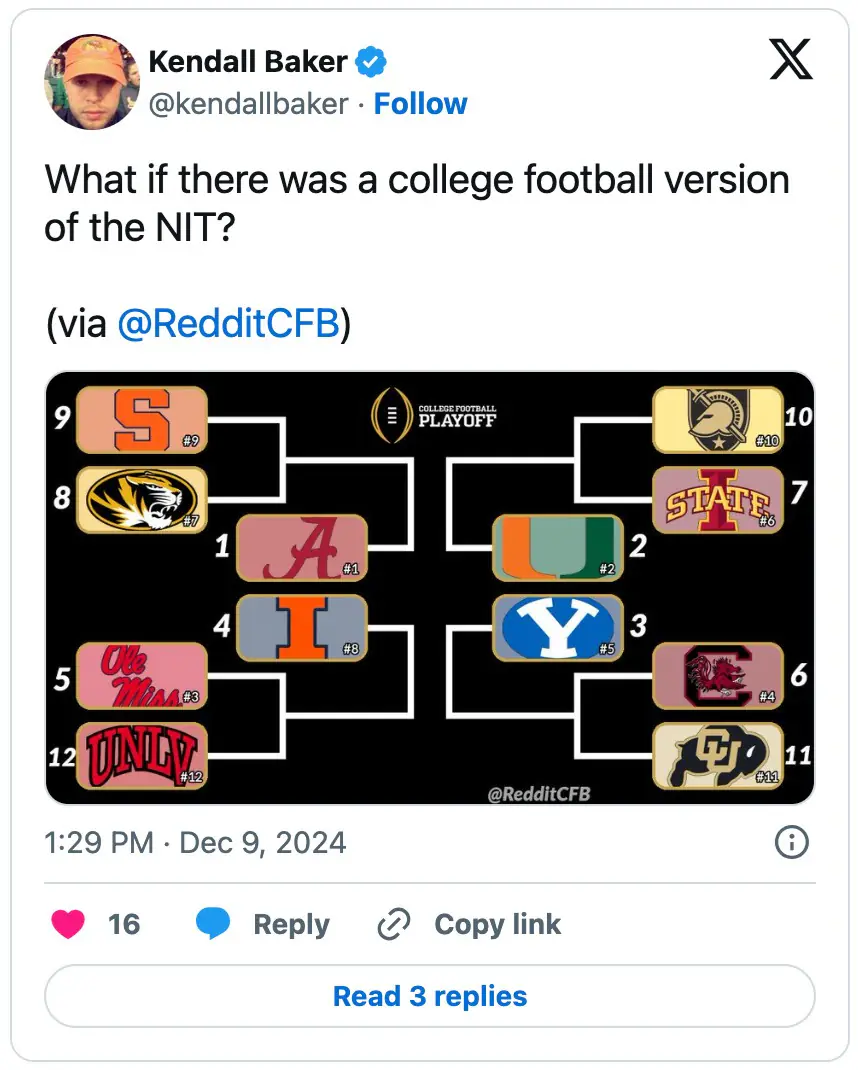Click the Syracuse logo in bracket
Screen dimensions: 858x1070
(x=142, y=420)
